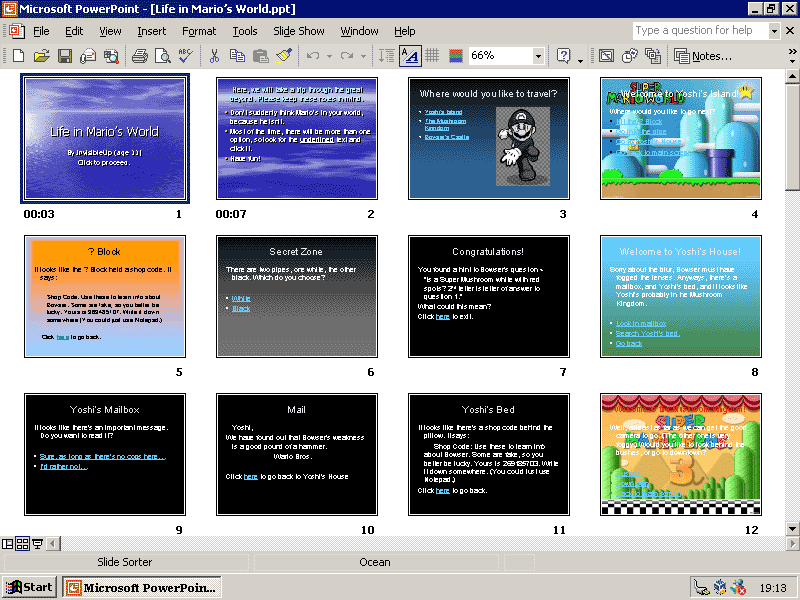This screenshot has height=600, width=800.
Task: Click the E-mail envelope toolbar icon
Action: [88, 56]
